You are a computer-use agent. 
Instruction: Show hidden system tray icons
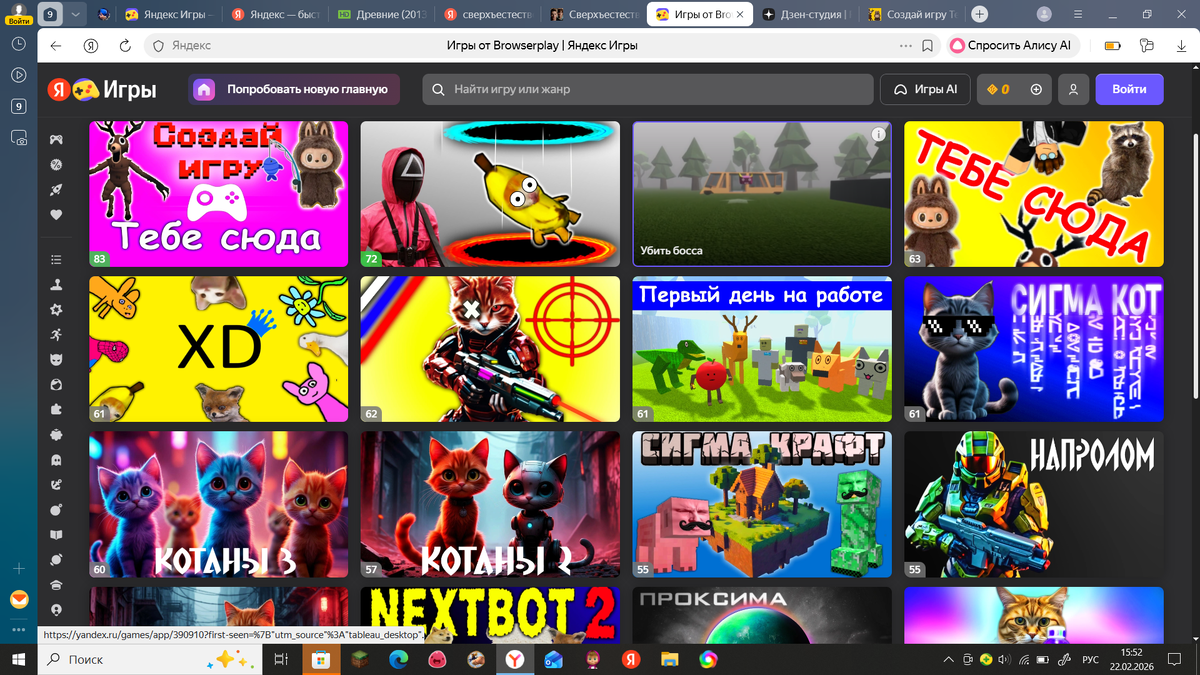point(949,660)
